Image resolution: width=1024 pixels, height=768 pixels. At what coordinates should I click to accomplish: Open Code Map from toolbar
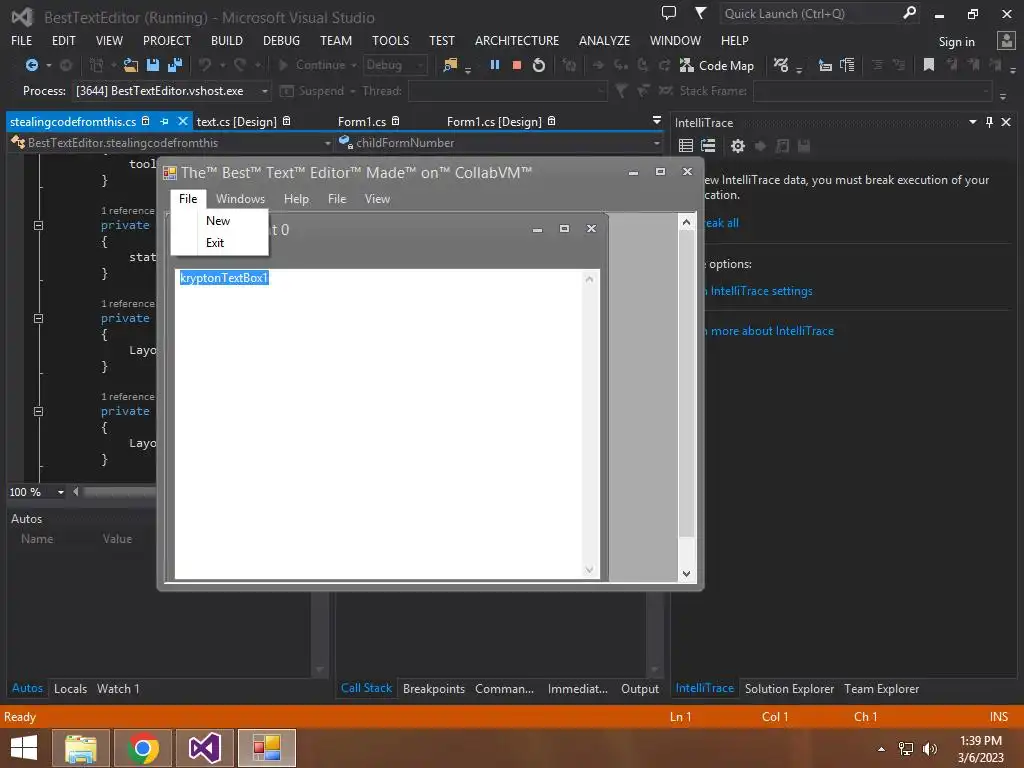click(x=716, y=65)
